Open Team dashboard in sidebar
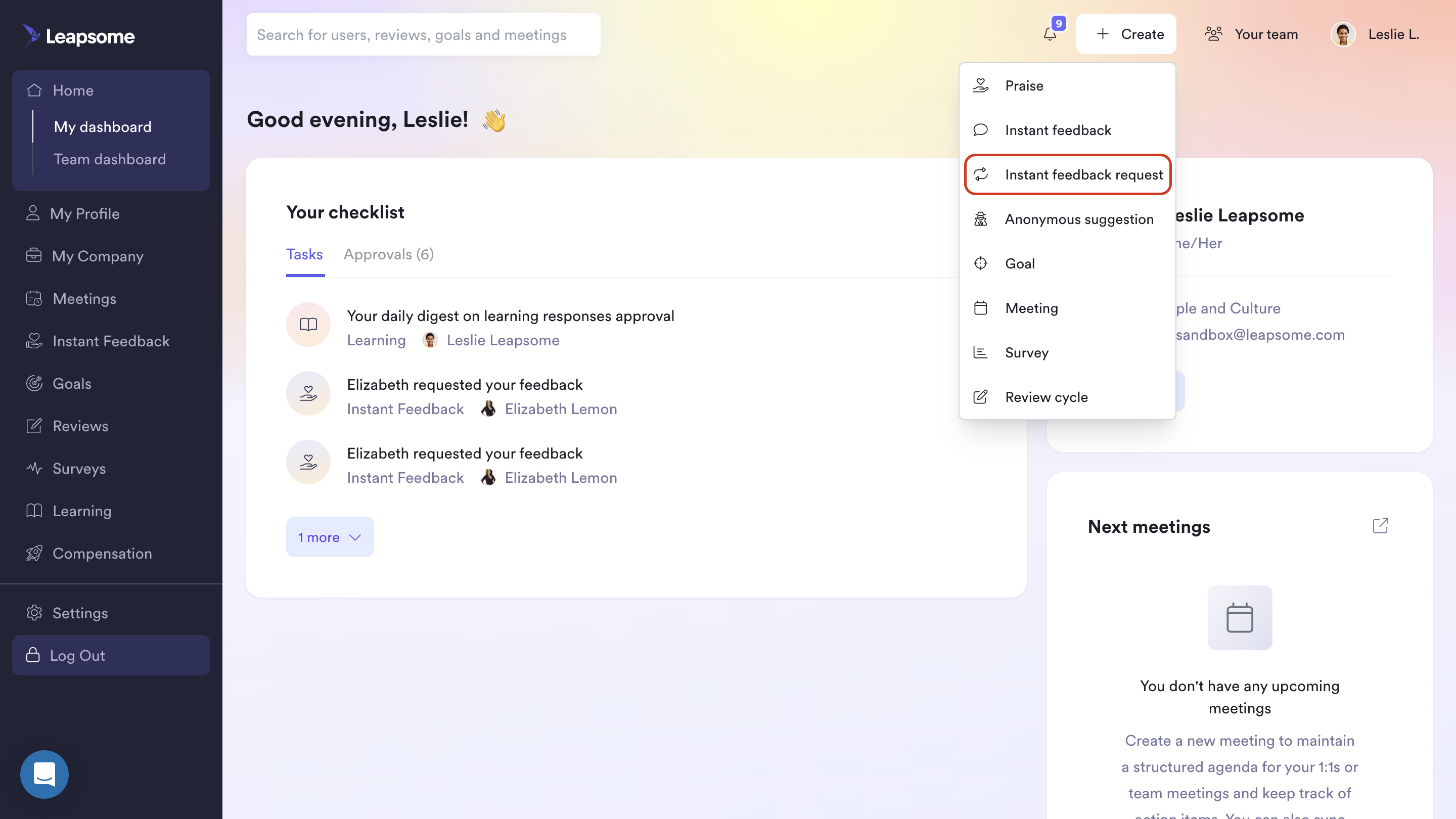Viewport: 1456px width, 819px height. tap(110, 159)
